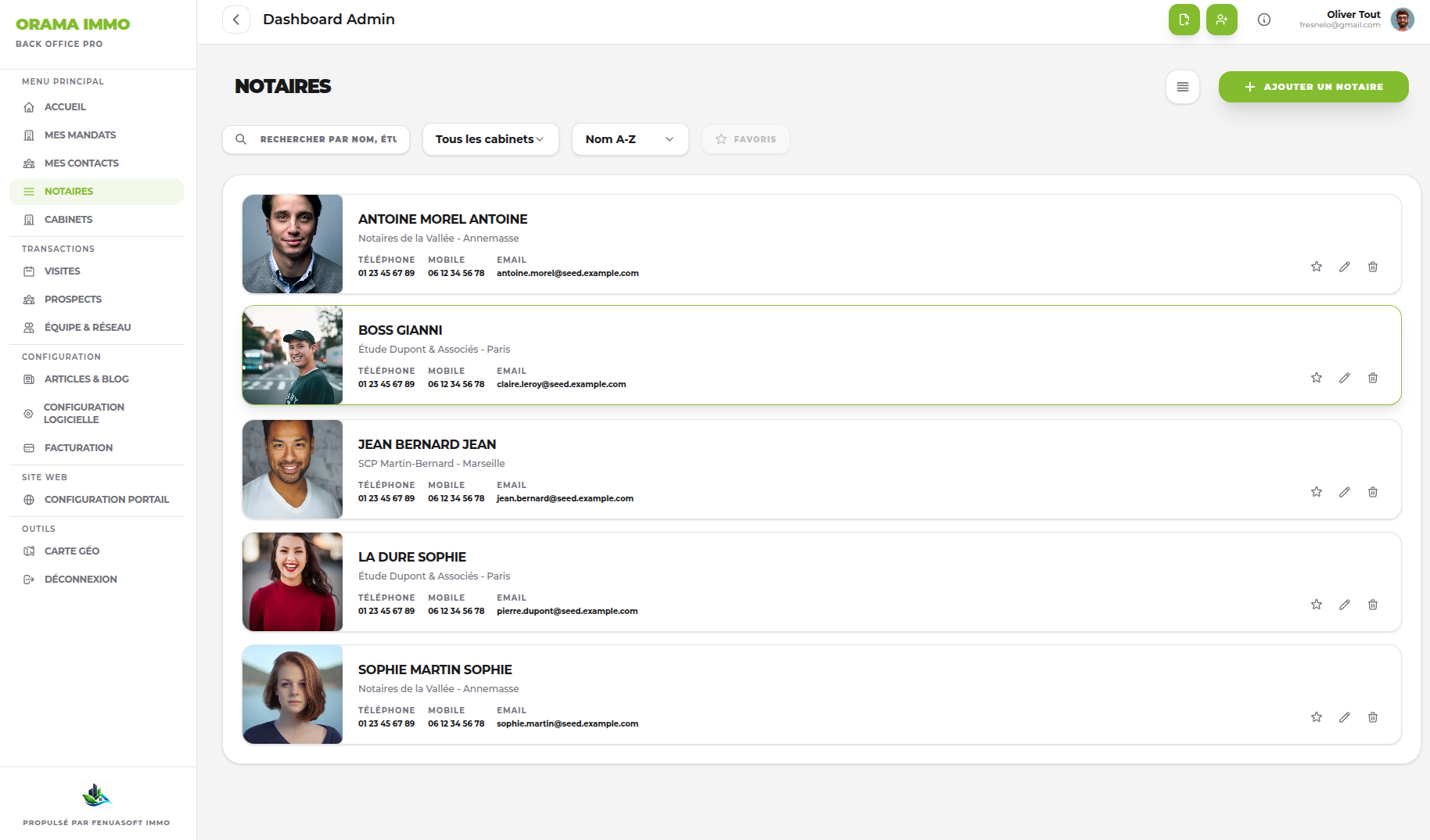This screenshot has height=840, width=1430.
Task: Open the Nom A-Z sort dropdown
Action: 630,139
